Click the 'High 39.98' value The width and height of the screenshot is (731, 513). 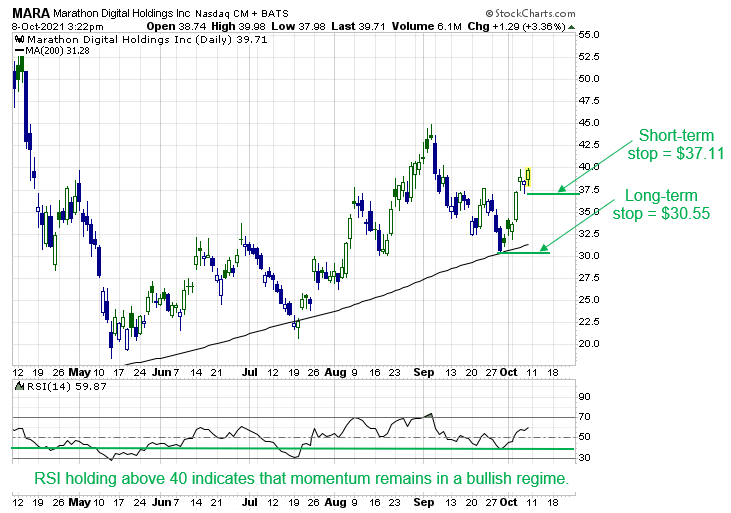238,27
